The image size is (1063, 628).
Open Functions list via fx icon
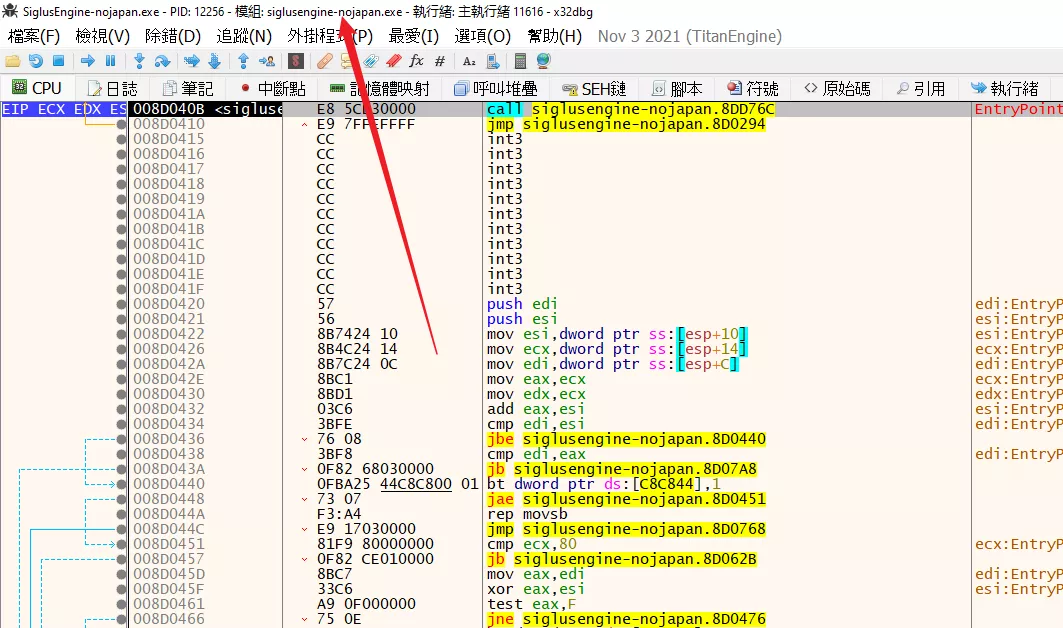point(417,62)
